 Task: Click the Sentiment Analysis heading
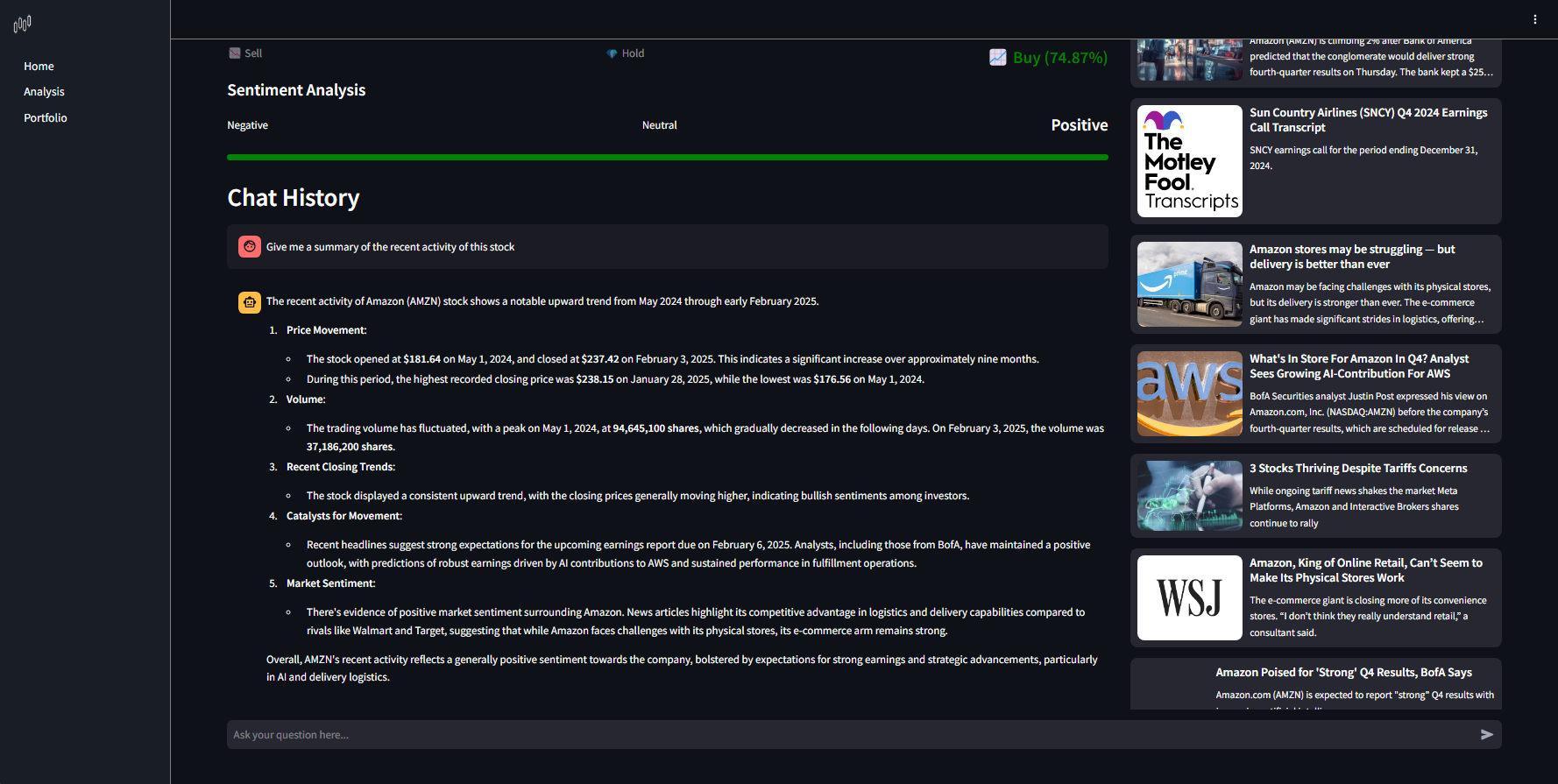click(296, 90)
